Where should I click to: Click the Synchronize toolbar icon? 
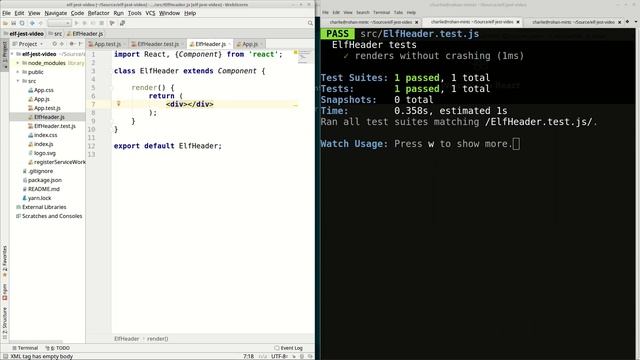(x=22, y=23)
